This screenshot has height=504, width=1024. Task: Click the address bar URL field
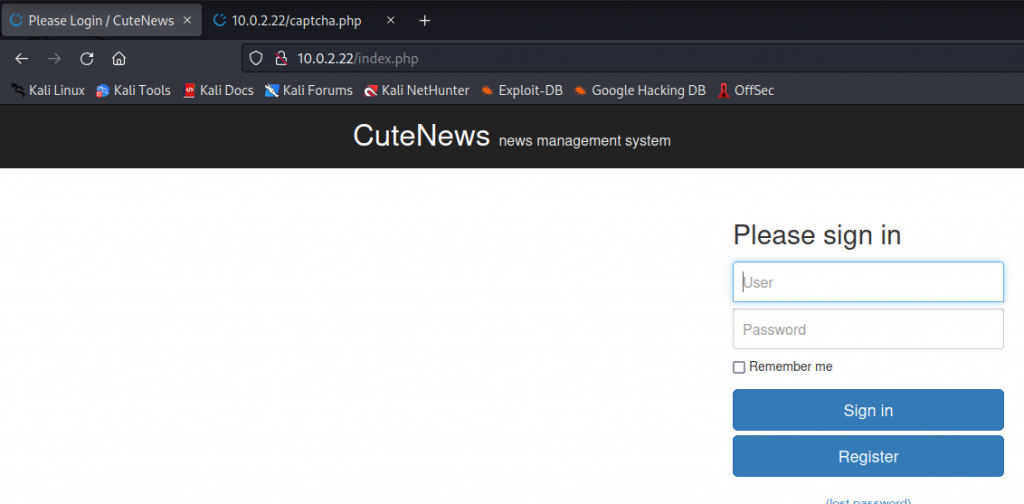600,58
